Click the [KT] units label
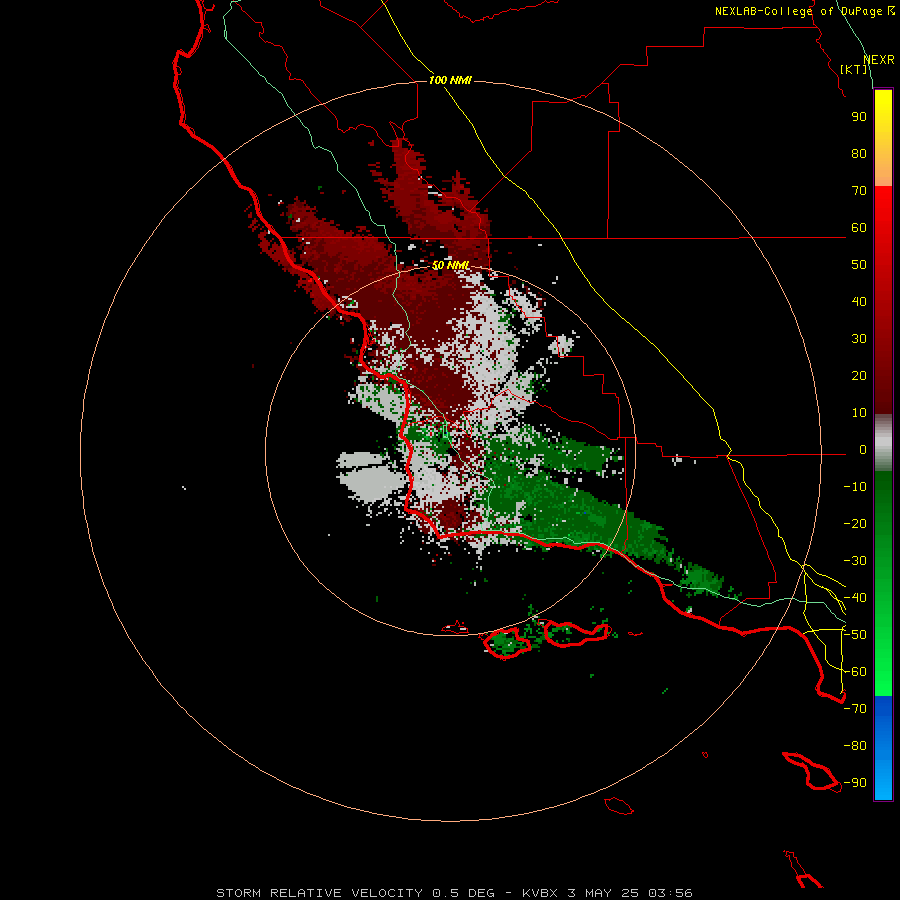 (x=854, y=69)
